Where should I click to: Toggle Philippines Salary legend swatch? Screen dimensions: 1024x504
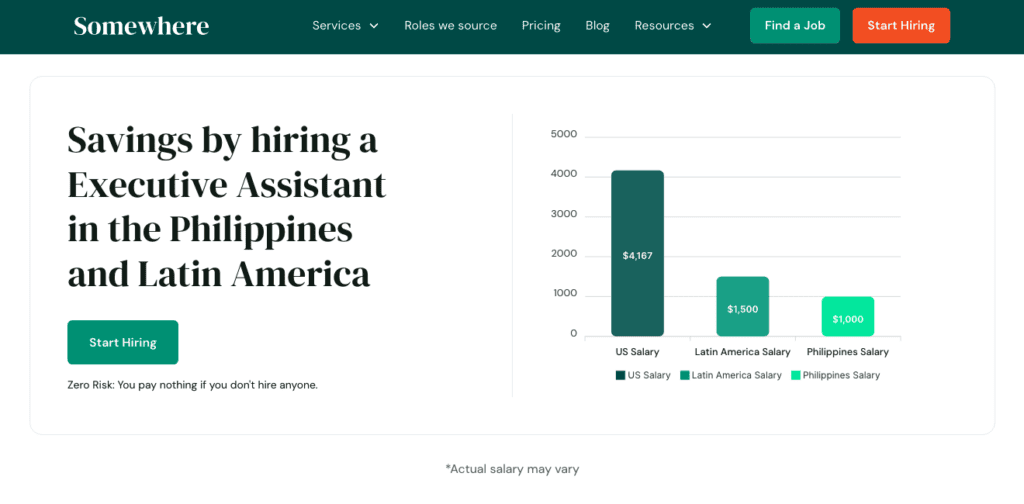click(795, 375)
